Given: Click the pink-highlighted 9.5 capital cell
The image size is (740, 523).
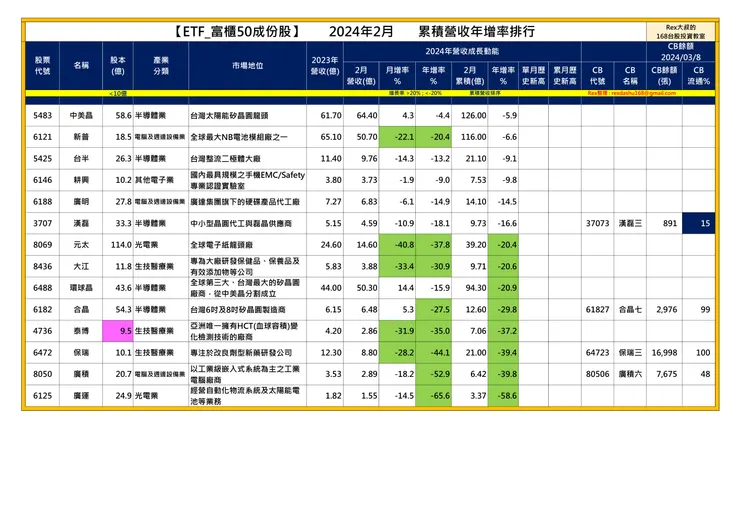Looking at the screenshot, I should click(118, 331).
